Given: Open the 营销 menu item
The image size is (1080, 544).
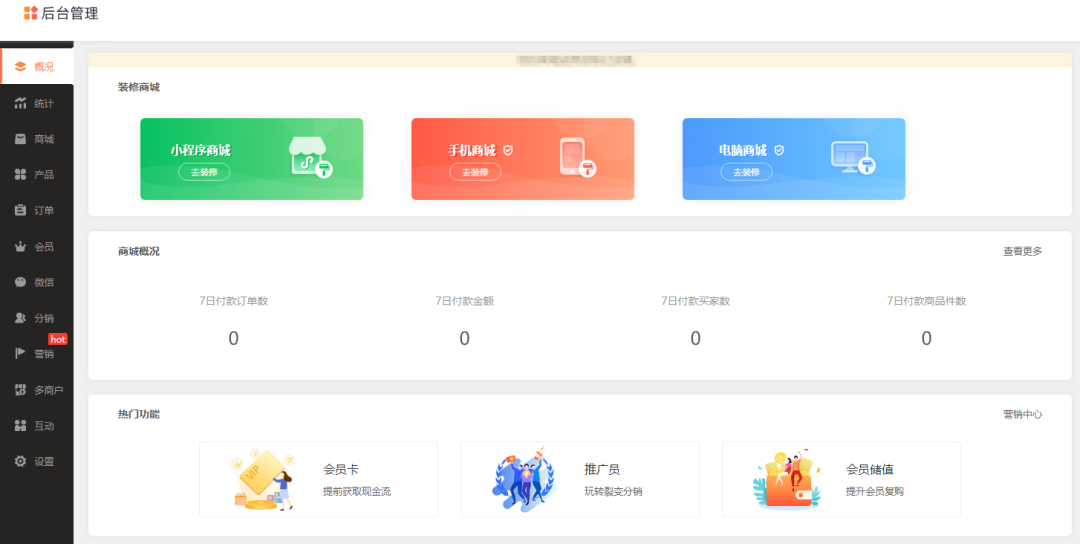Looking at the screenshot, I should coord(37,354).
